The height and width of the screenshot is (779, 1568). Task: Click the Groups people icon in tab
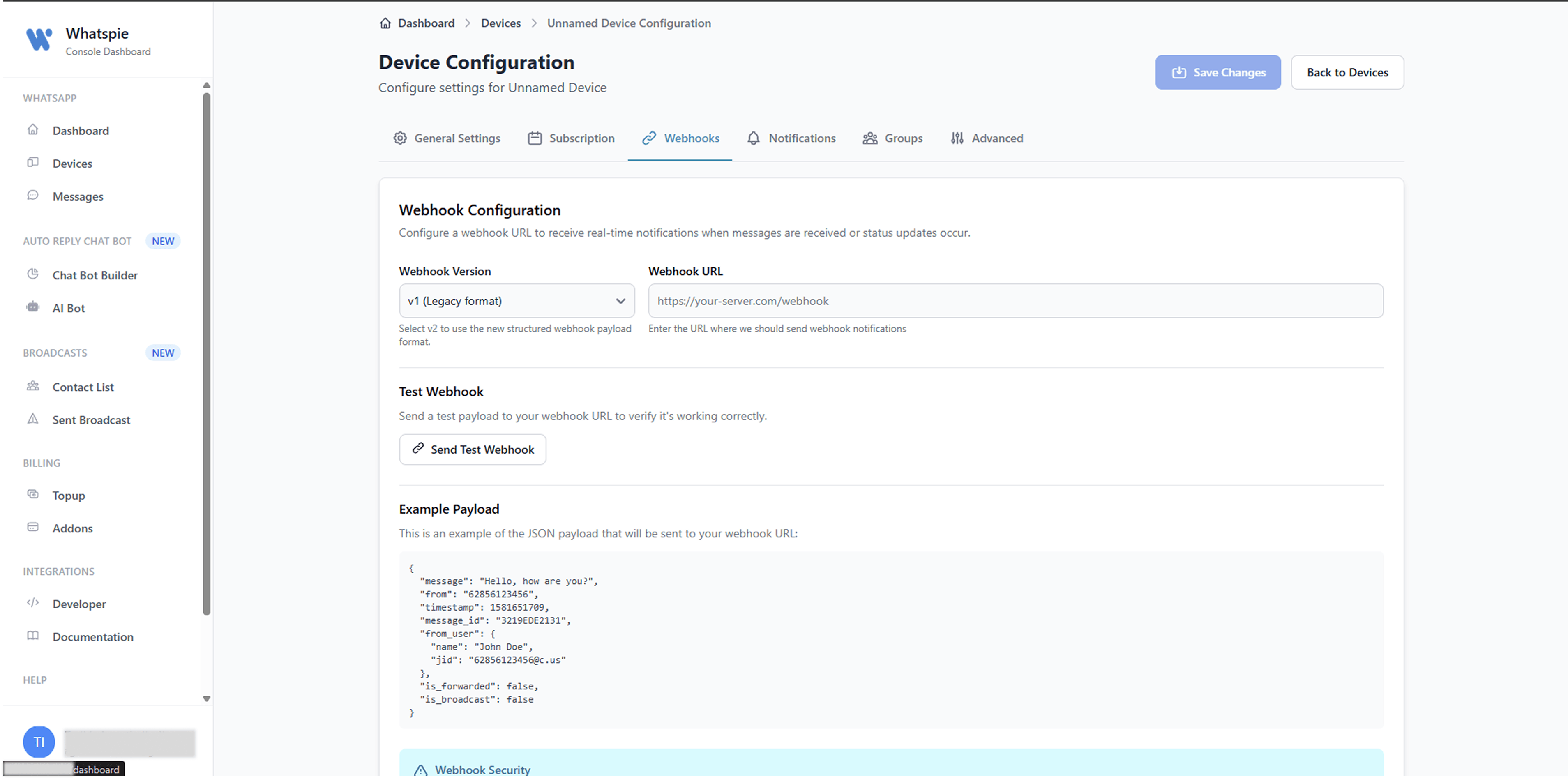click(x=870, y=138)
